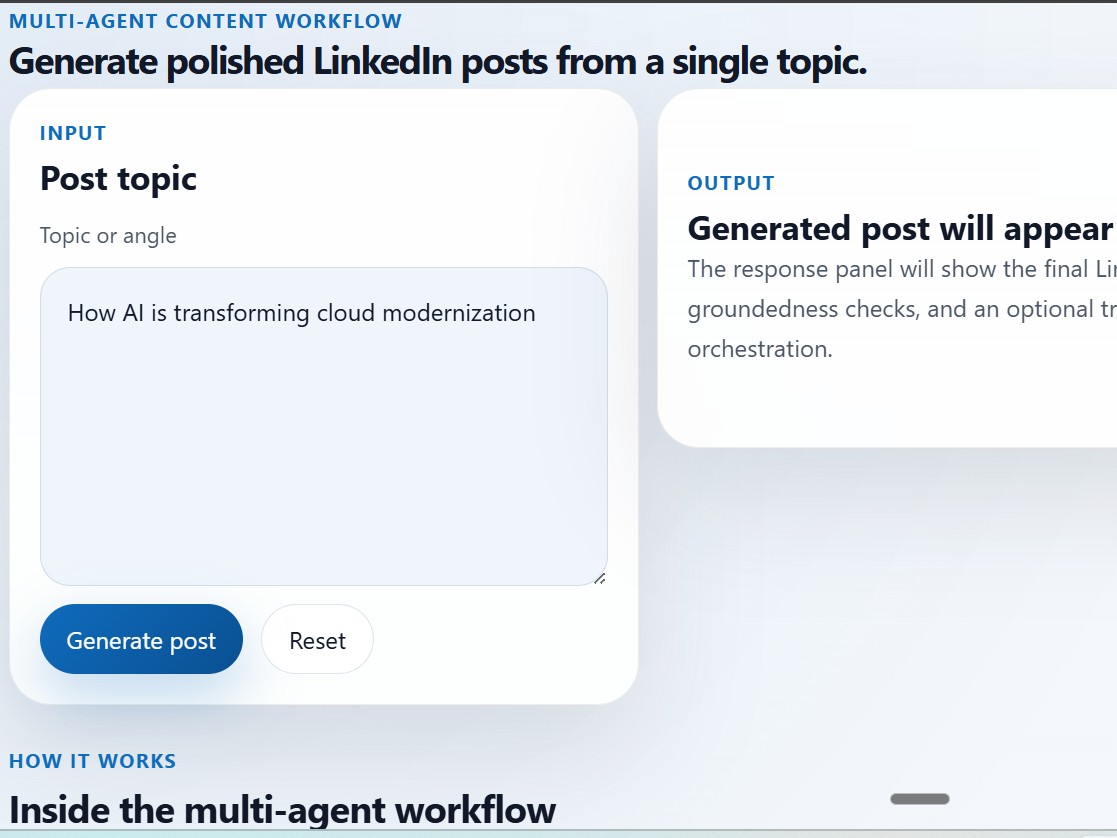
Task: Select the topic text about cloud modernization
Action: (300, 313)
